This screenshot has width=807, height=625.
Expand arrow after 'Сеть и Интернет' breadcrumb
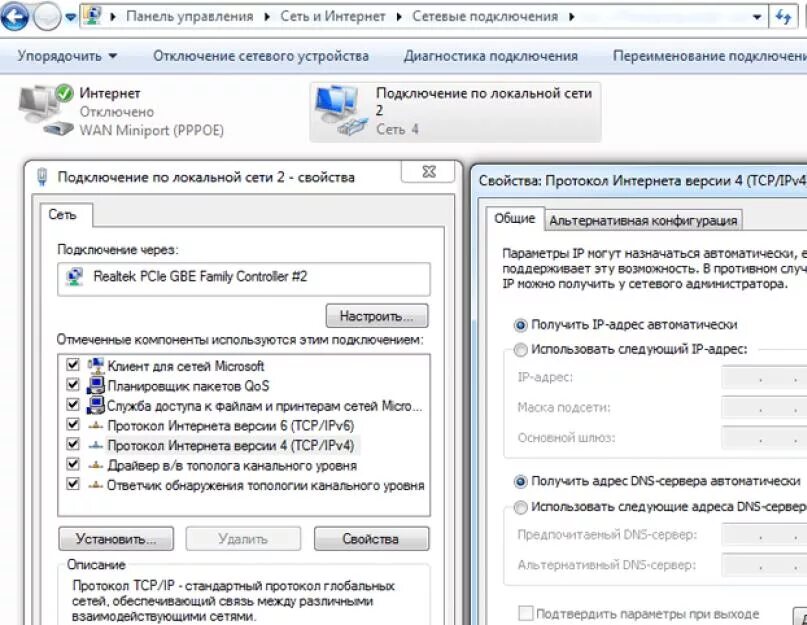399,17
